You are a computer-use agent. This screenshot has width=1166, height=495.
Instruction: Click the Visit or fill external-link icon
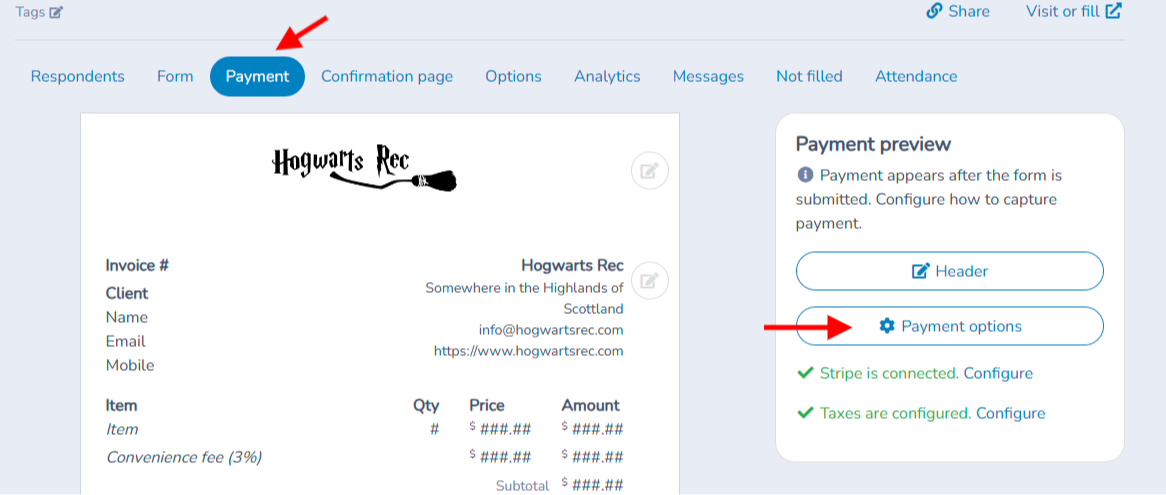[1113, 10]
